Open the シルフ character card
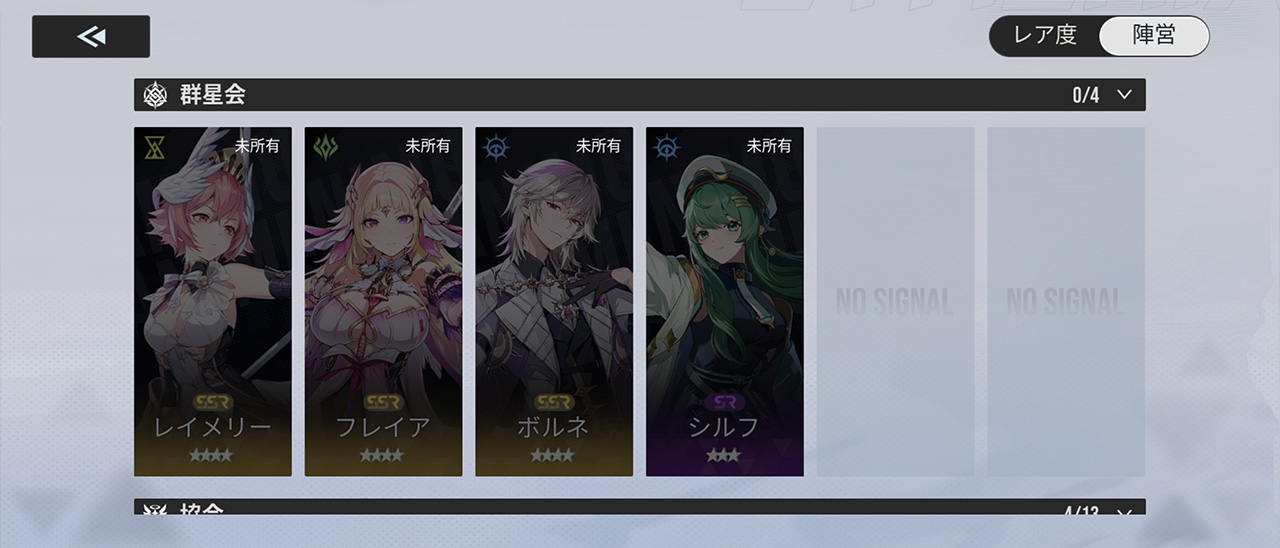Screen dimensions: 1280x548 [x=725, y=301]
